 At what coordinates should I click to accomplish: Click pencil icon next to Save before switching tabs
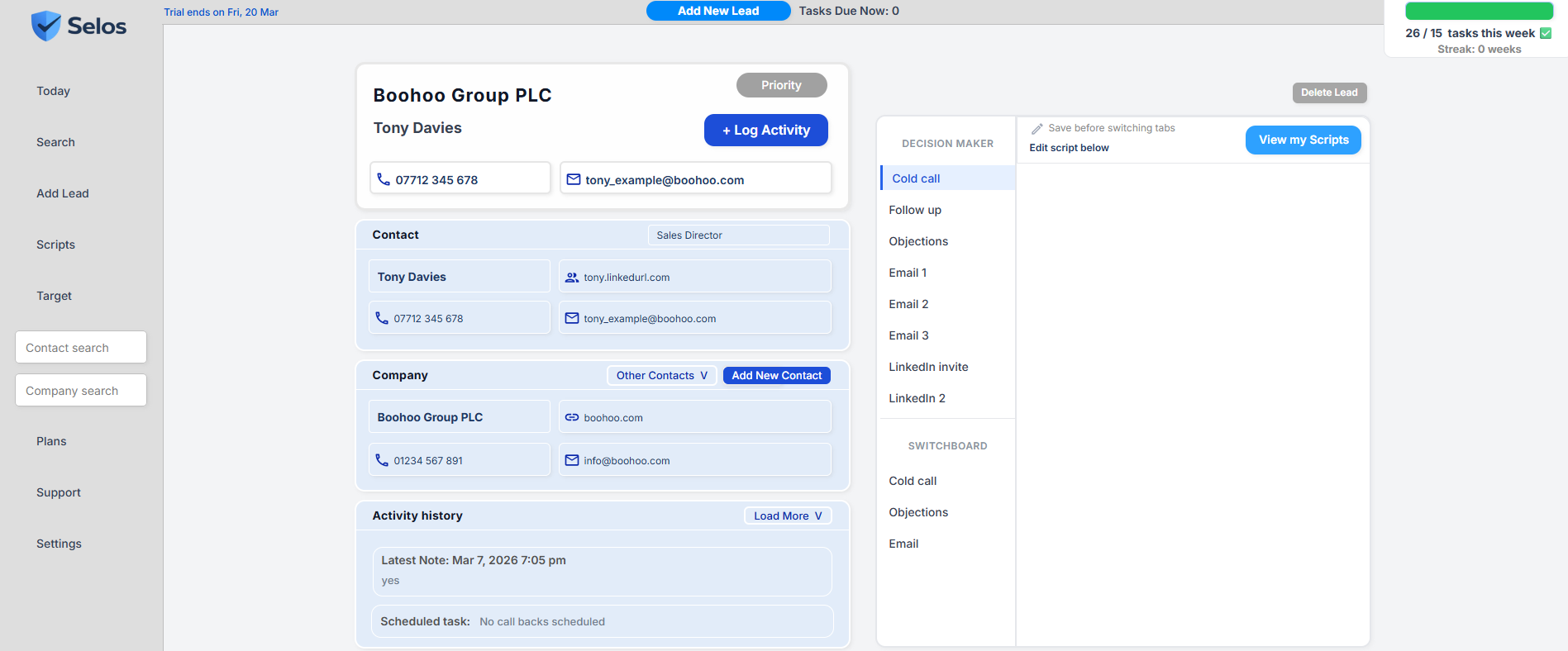coord(1037,129)
